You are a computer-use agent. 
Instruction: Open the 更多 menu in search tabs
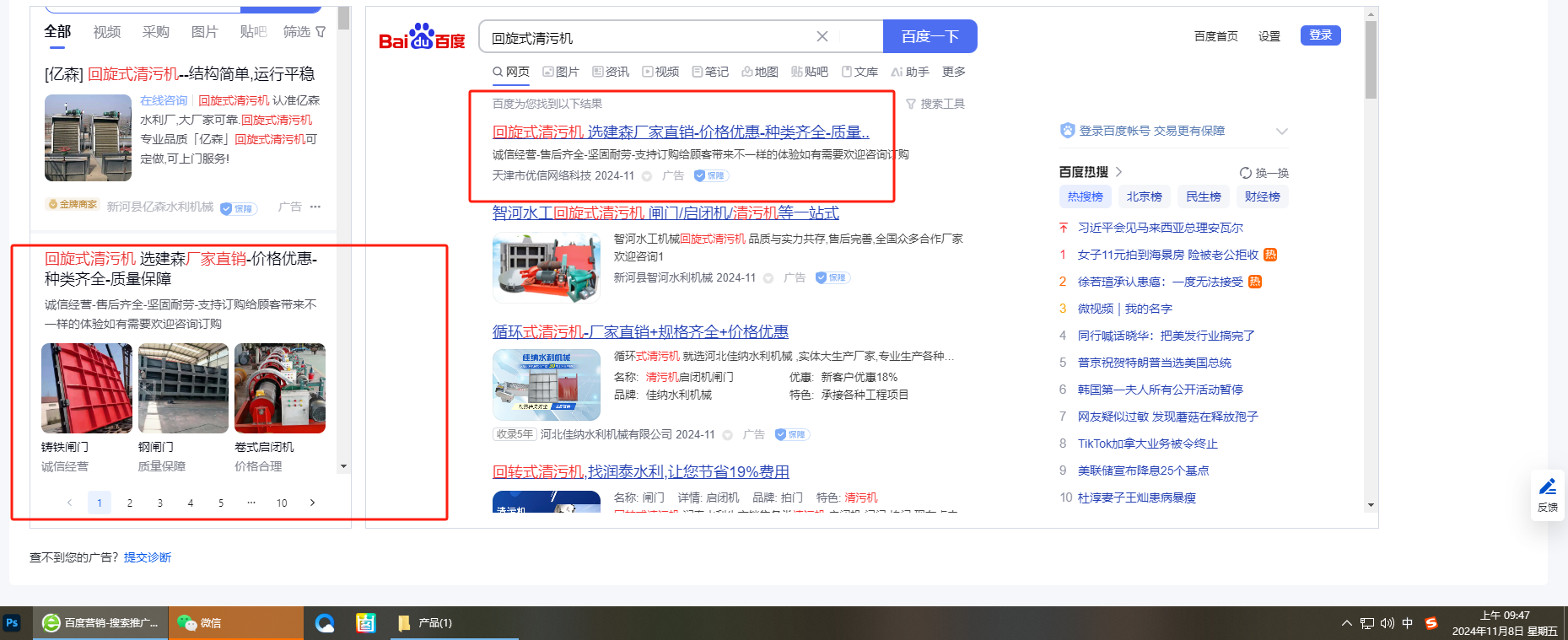pyautogui.click(x=953, y=72)
